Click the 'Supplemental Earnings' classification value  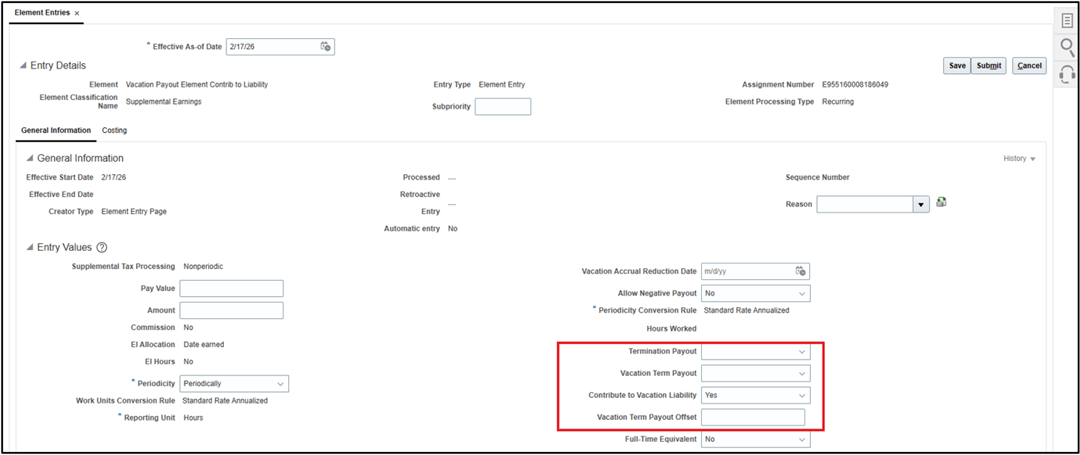[164, 101]
